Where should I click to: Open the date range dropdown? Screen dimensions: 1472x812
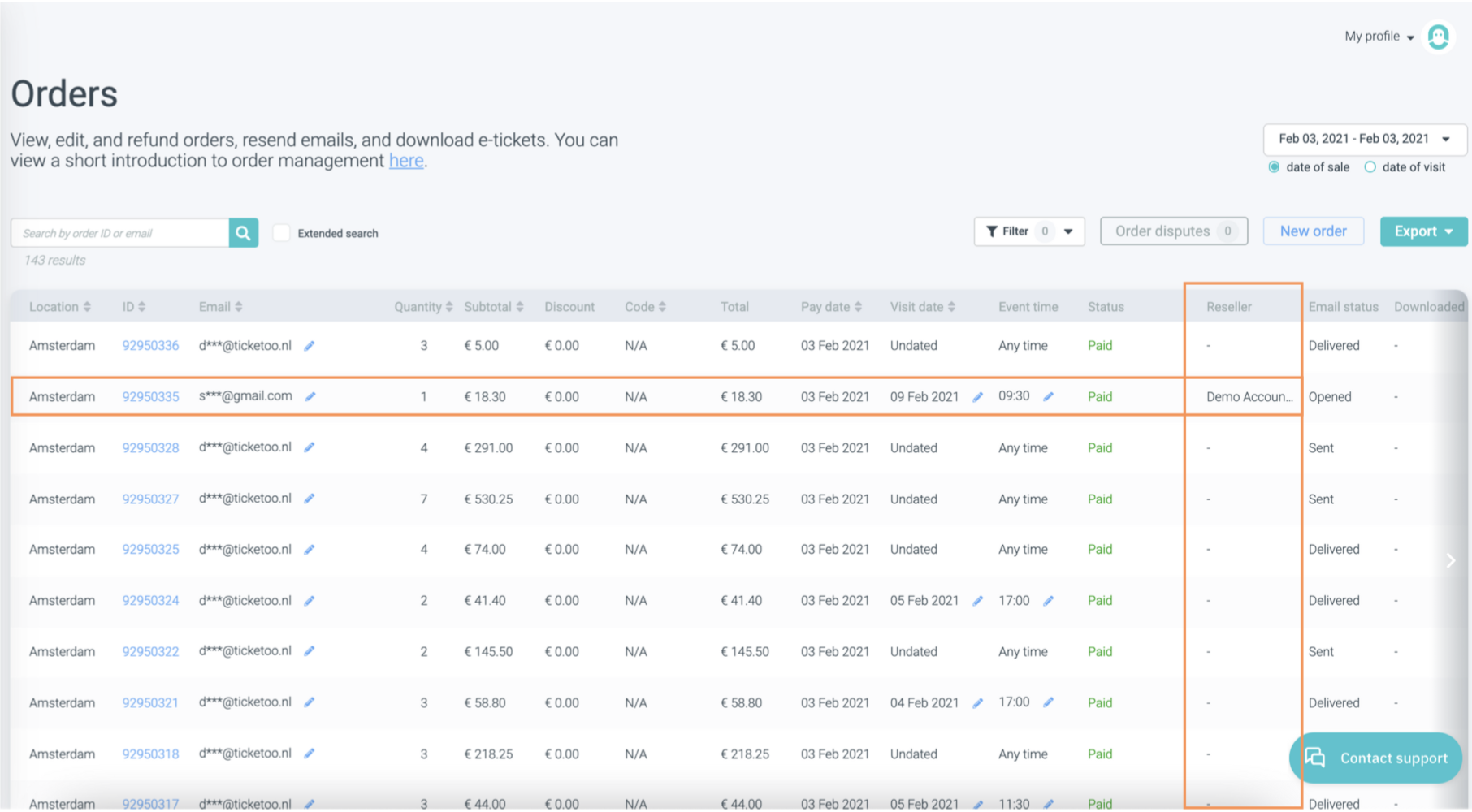[1364, 139]
